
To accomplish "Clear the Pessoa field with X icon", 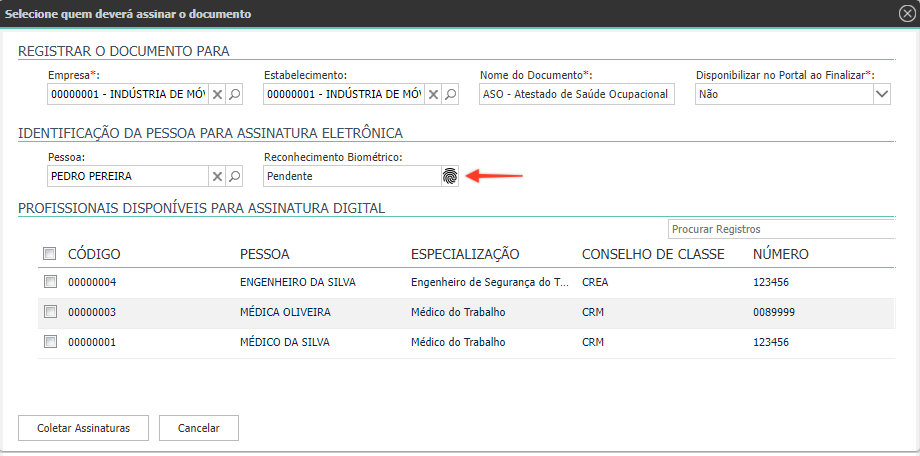I will (x=217, y=177).
